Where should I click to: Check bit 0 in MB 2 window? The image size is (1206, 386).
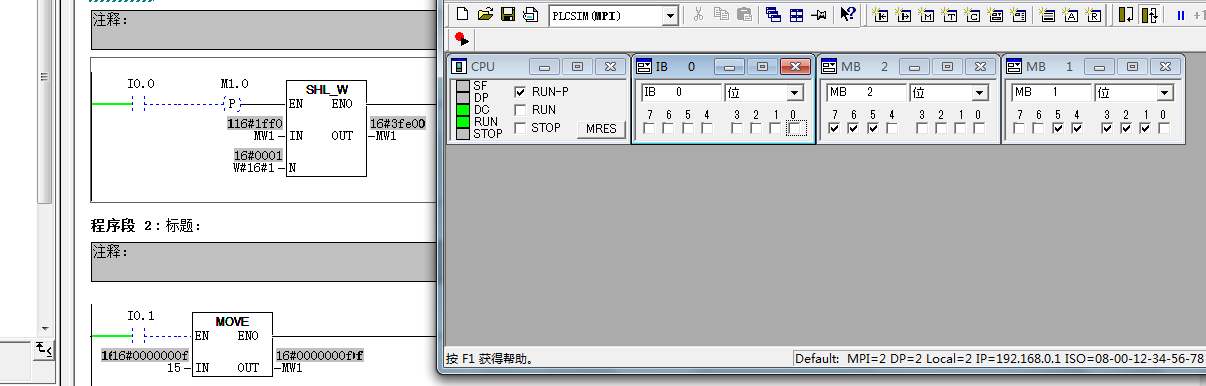coord(979,128)
